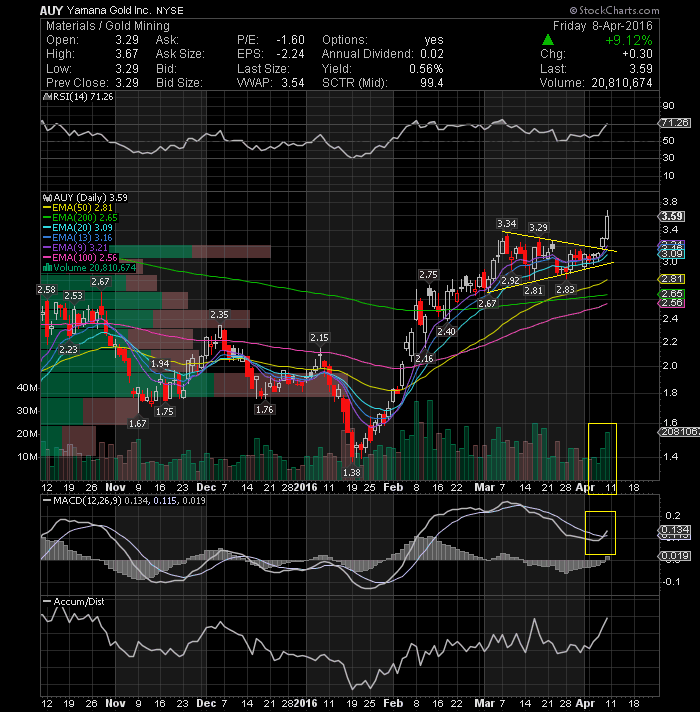
Task: Click the 2.40 price label
Action: (x=446, y=331)
